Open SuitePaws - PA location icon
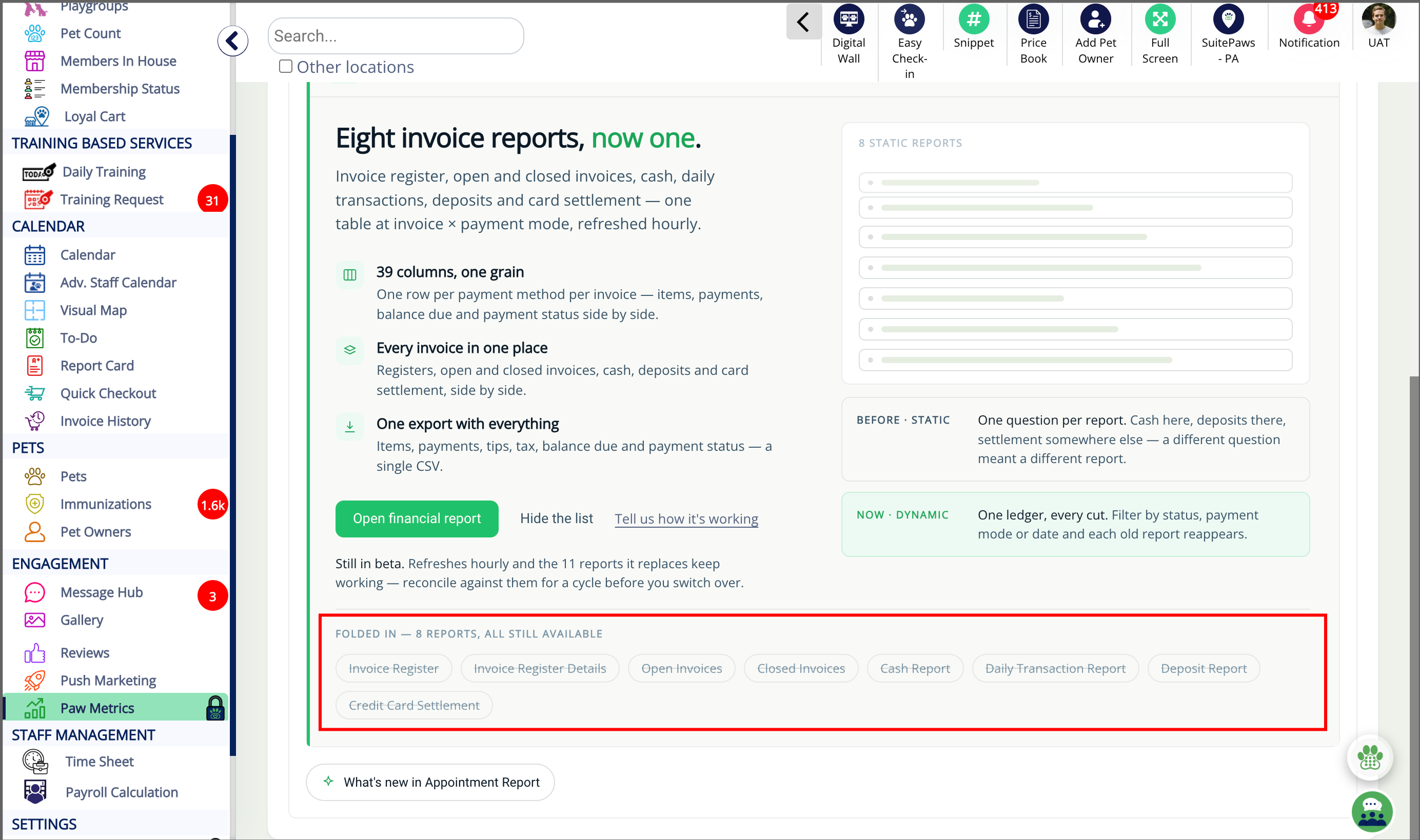Image resolution: width=1420 pixels, height=840 pixels. pyautogui.click(x=1228, y=19)
